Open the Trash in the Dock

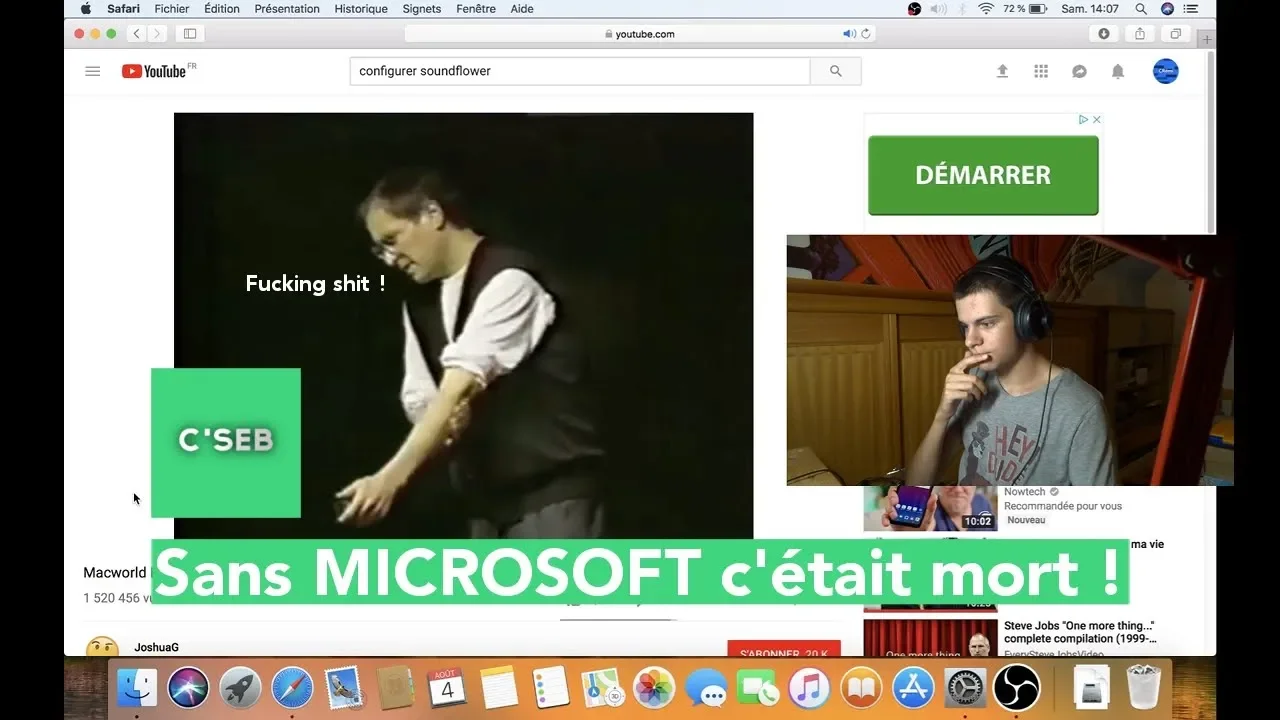pos(1143,687)
